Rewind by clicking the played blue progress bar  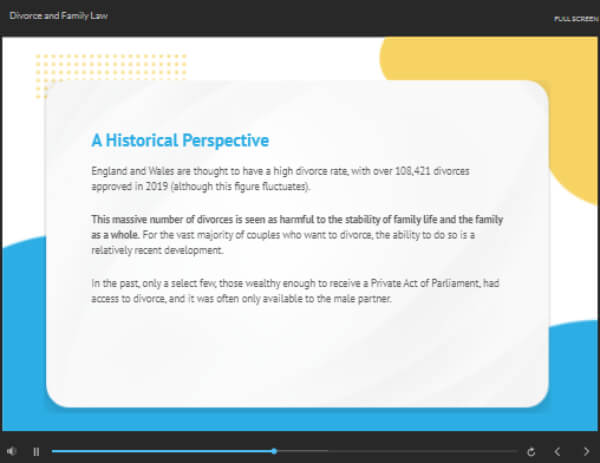click(150, 451)
